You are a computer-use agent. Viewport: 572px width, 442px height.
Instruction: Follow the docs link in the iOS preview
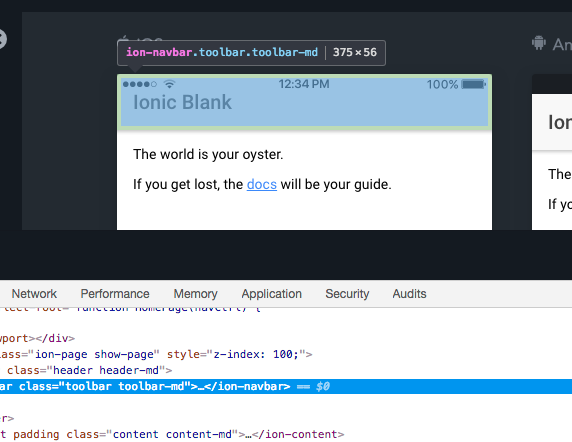click(262, 185)
